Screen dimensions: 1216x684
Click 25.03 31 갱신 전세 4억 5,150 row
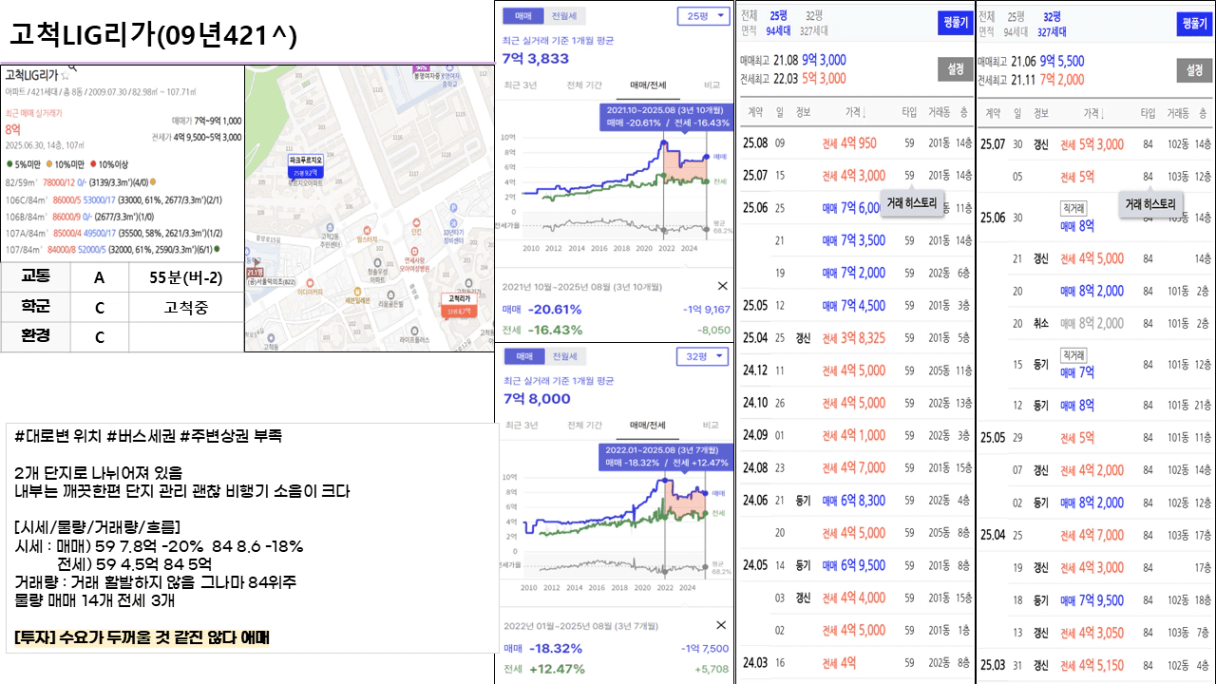click(1095, 664)
